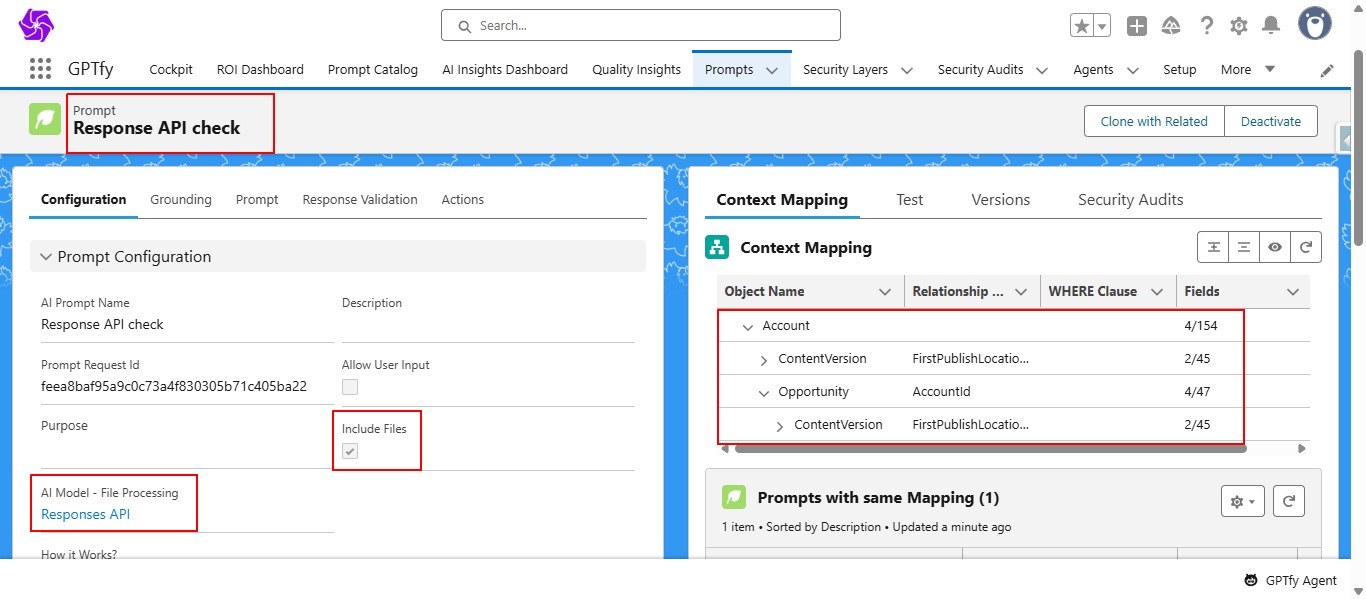Click the Clone with Related button

[1154, 121]
